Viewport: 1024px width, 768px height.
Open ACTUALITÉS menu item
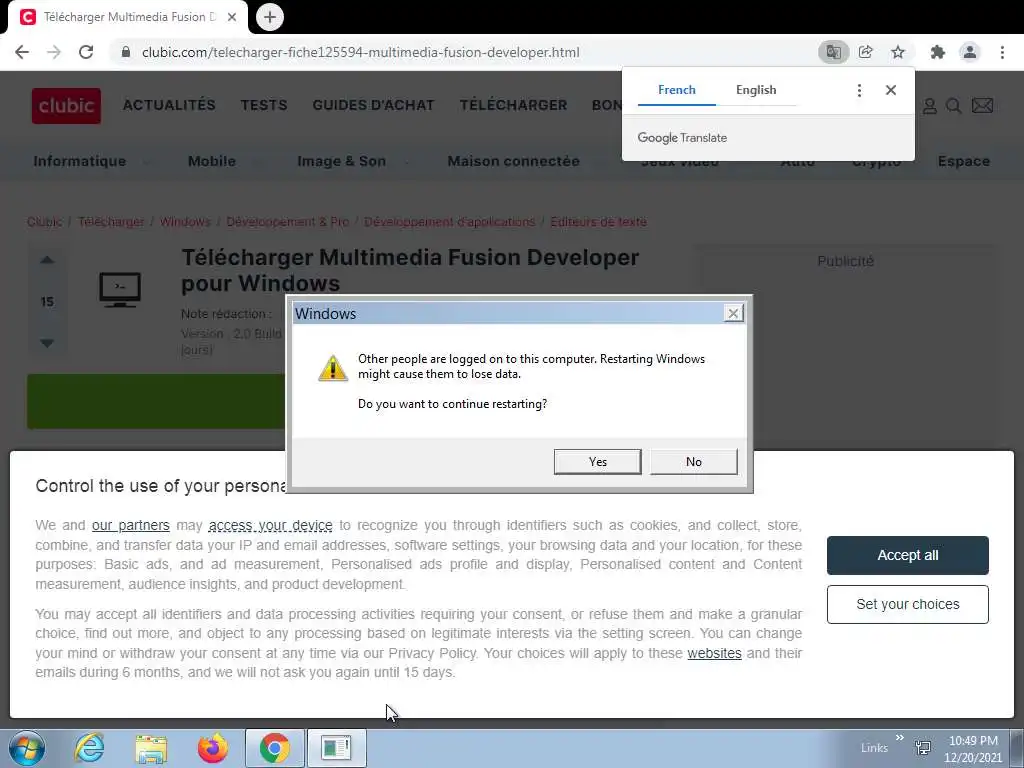[169, 105]
